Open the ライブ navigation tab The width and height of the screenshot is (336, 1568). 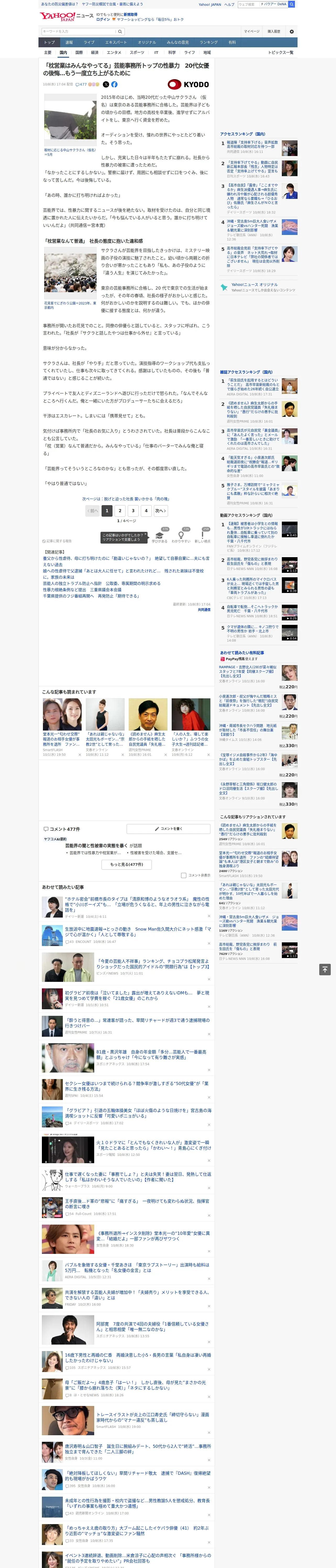pyautogui.click(x=89, y=43)
